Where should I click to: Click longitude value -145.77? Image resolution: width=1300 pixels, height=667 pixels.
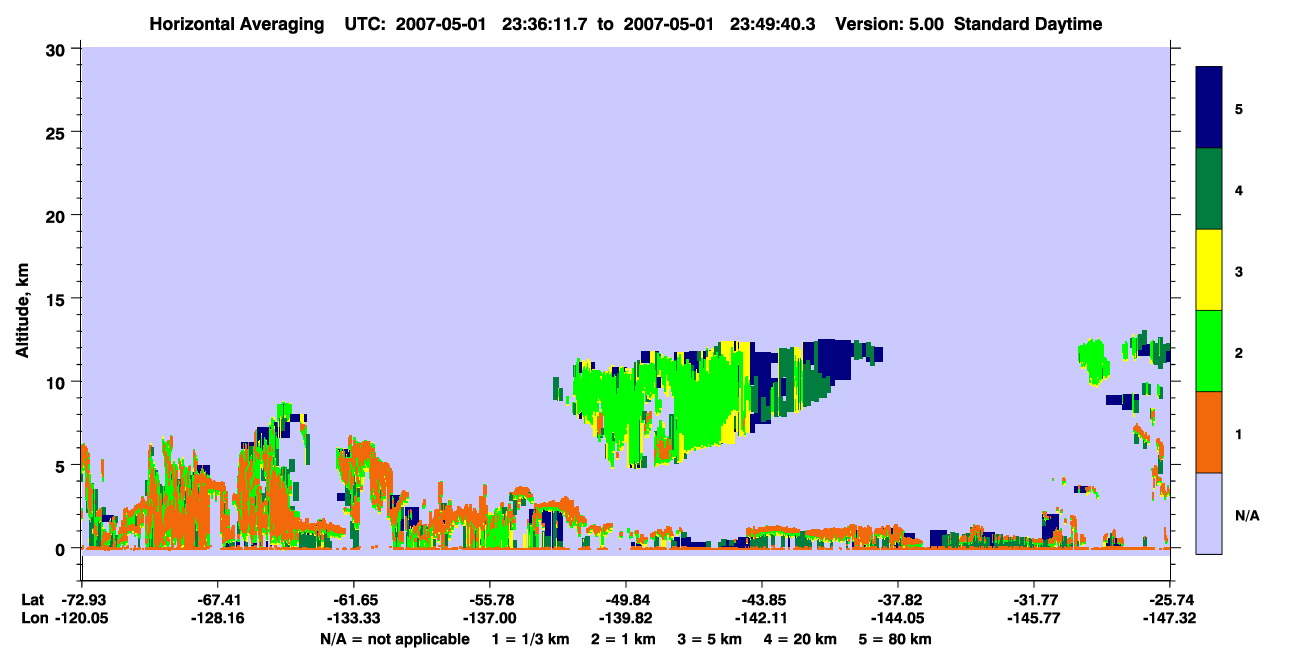click(1034, 618)
